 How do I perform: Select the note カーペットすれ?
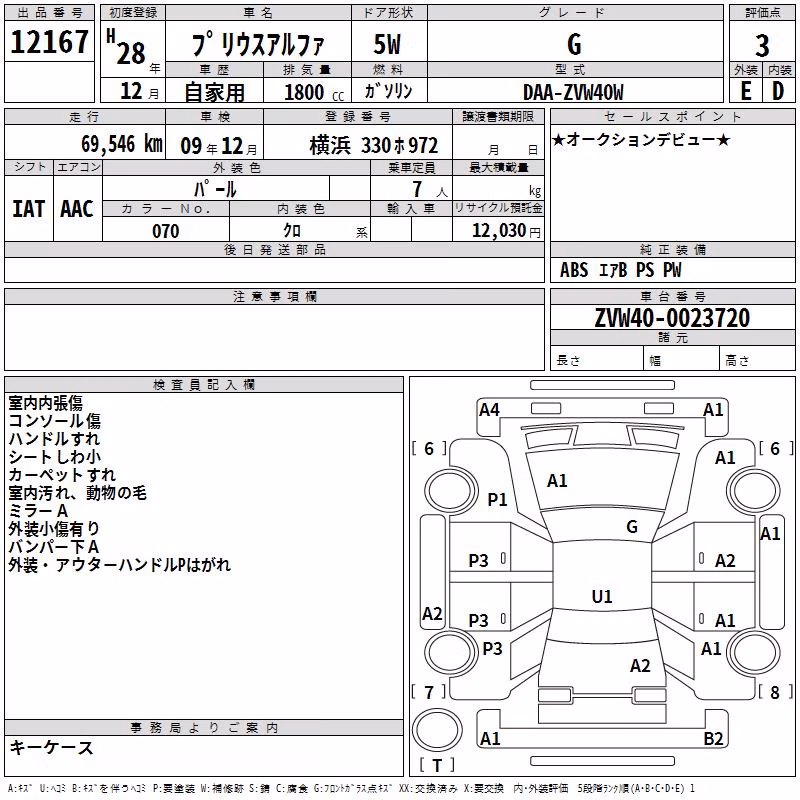[x=62, y=474]
